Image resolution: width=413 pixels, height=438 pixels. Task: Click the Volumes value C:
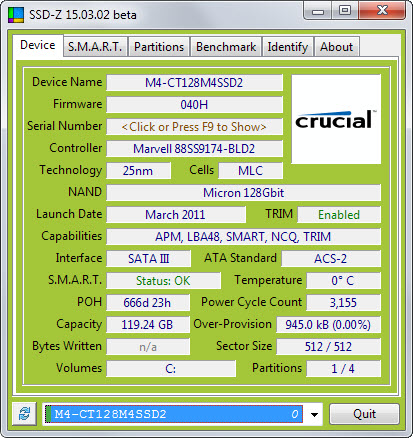click(x=171, y=369)
